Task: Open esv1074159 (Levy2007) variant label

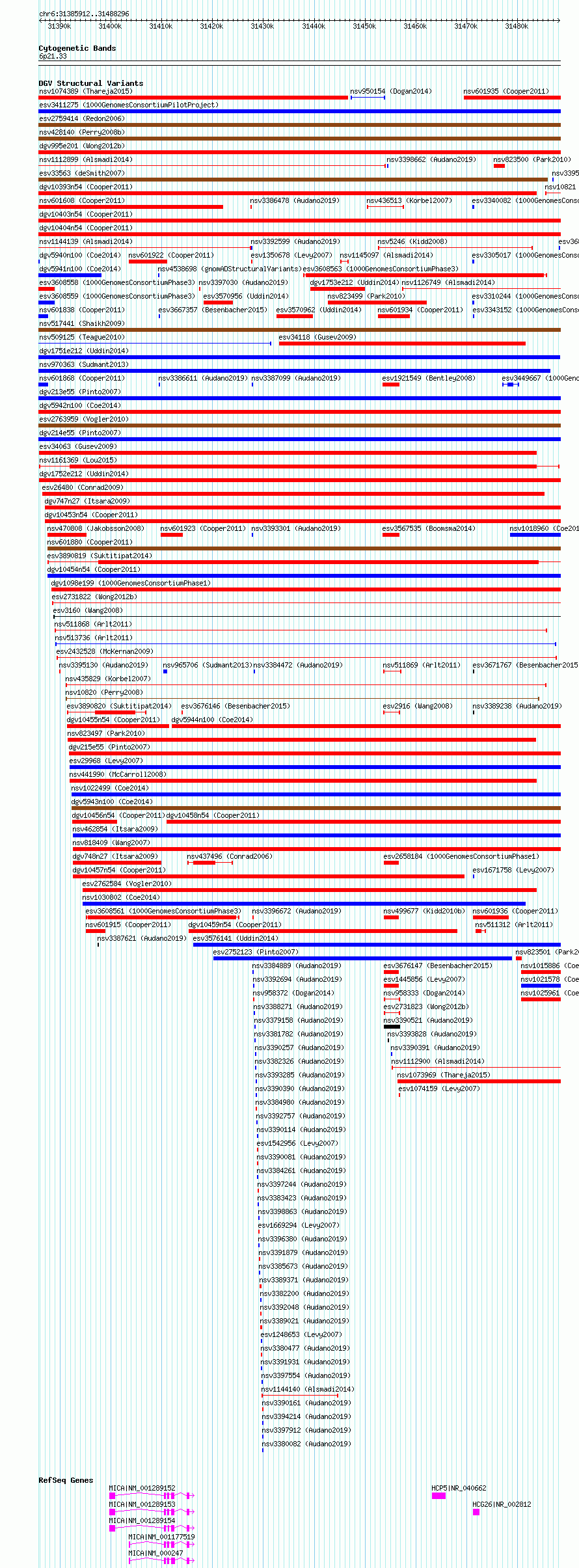Action: click(439, 1088)
